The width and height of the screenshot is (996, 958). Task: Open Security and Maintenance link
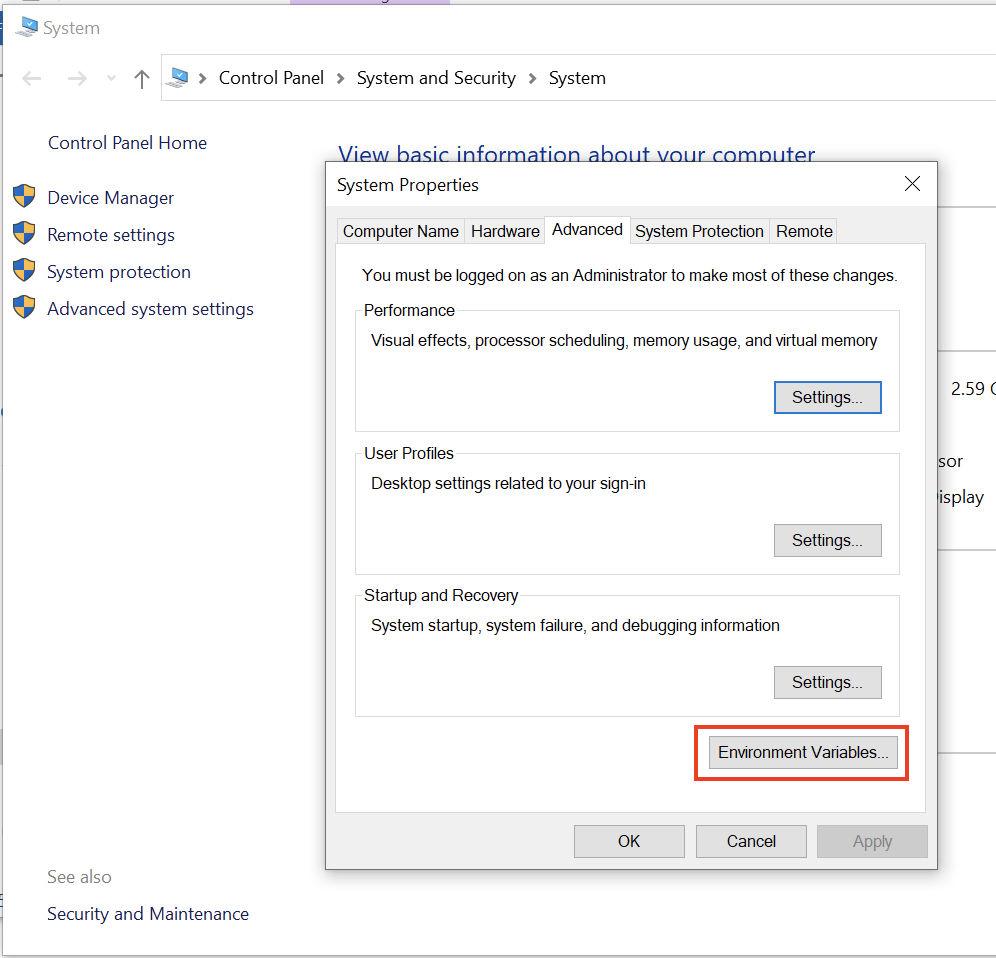[x=148, y=914]
